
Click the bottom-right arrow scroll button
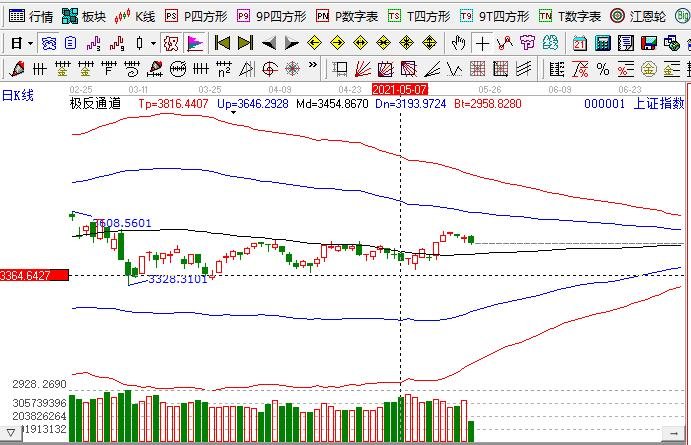pyautogui.click(x=673, y=434)
